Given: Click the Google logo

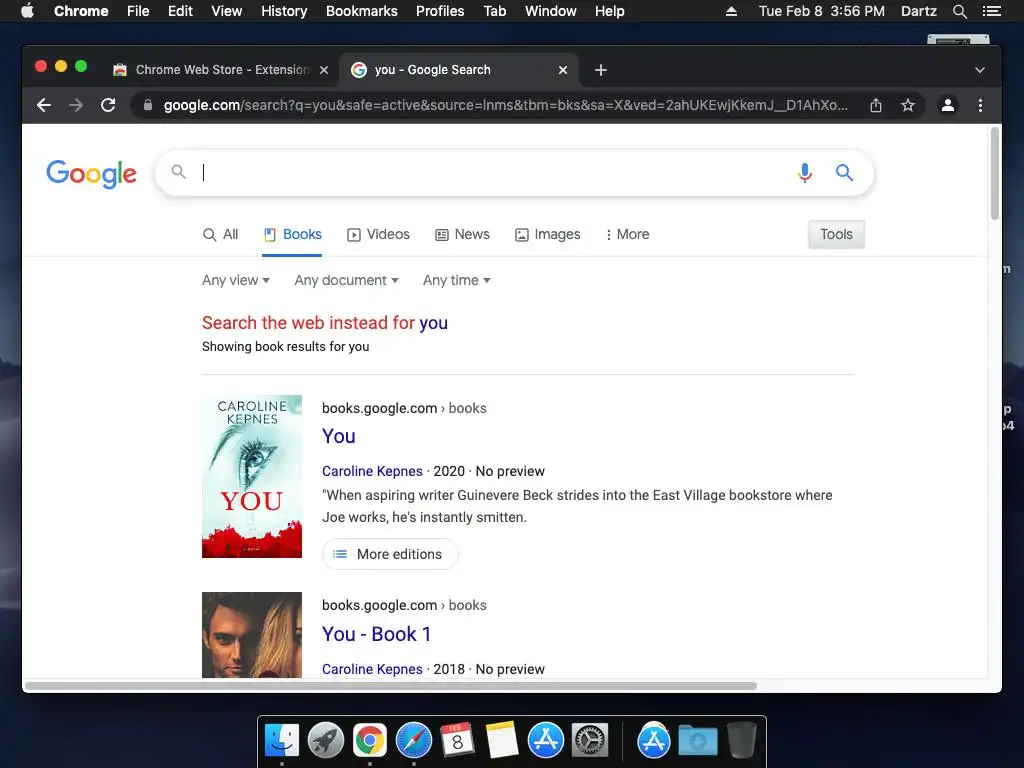Looking at the screenshot, I should [x=91, y=174].
